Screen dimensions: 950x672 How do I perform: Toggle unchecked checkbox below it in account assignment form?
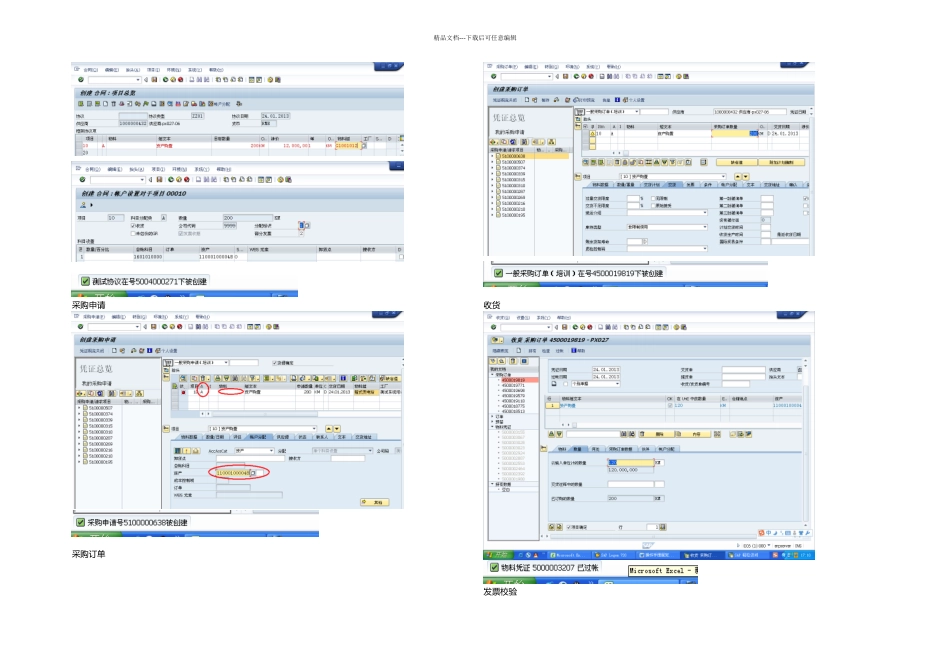133,233
